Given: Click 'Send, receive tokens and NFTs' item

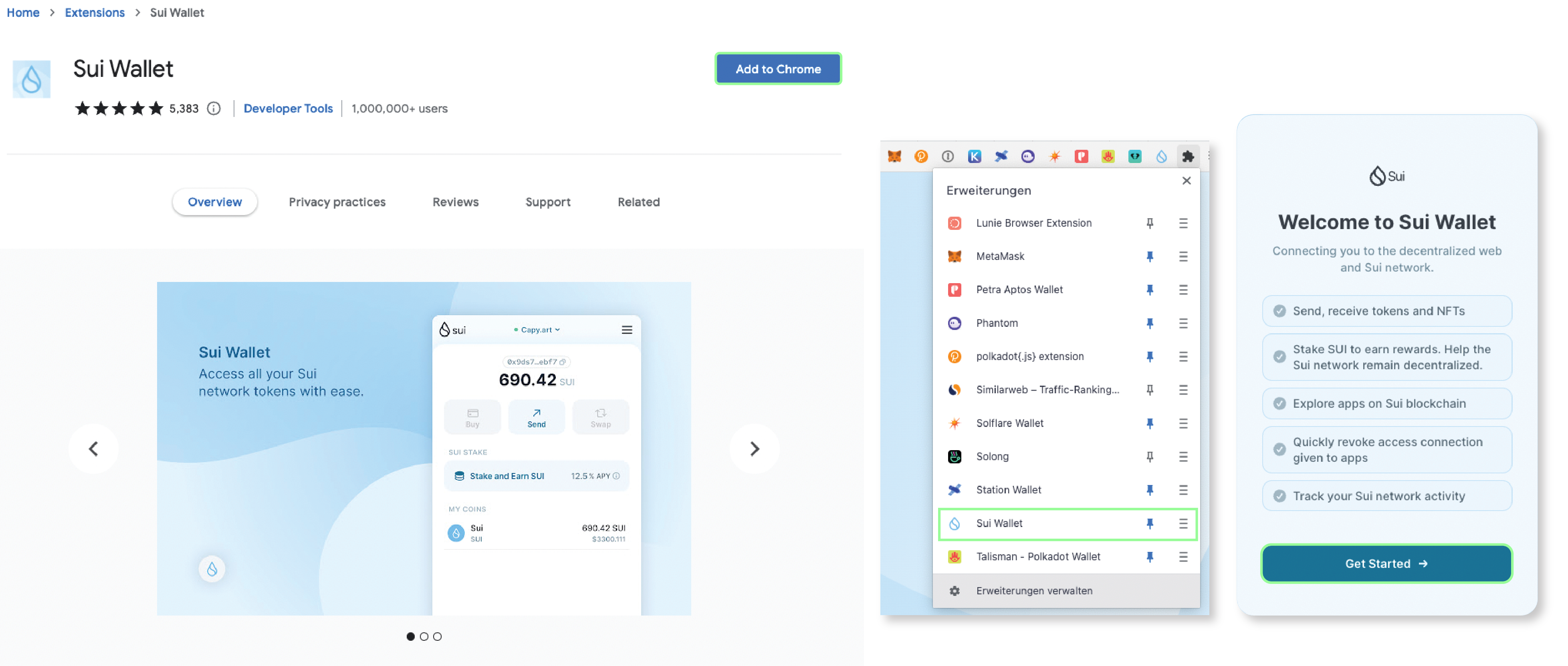Looking at the screenshot, I should tap(1386, 312).
